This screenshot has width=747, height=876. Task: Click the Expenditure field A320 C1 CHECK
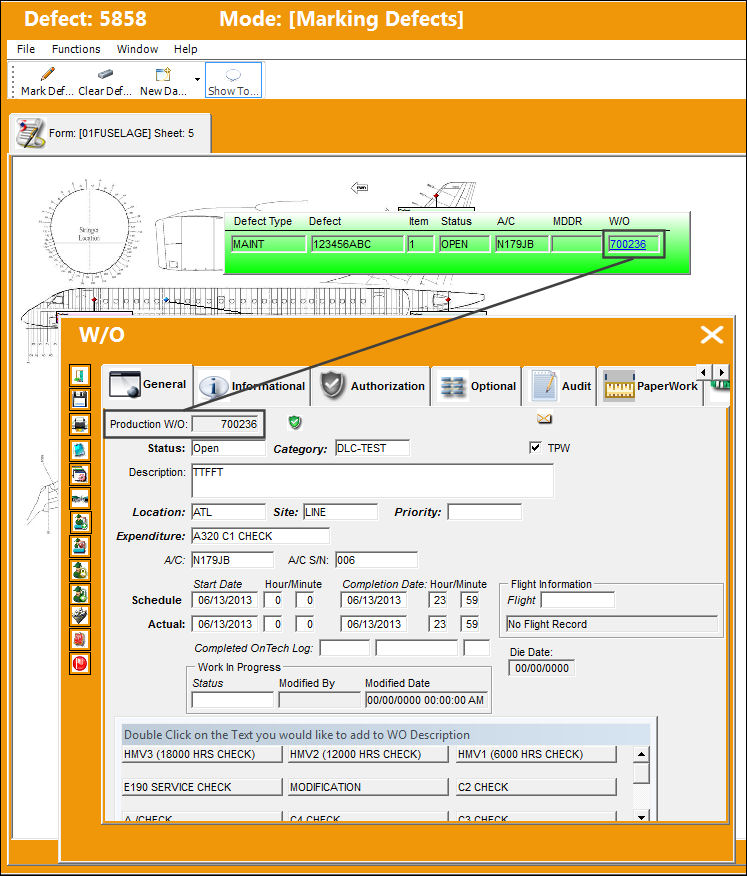pos(260,536)
